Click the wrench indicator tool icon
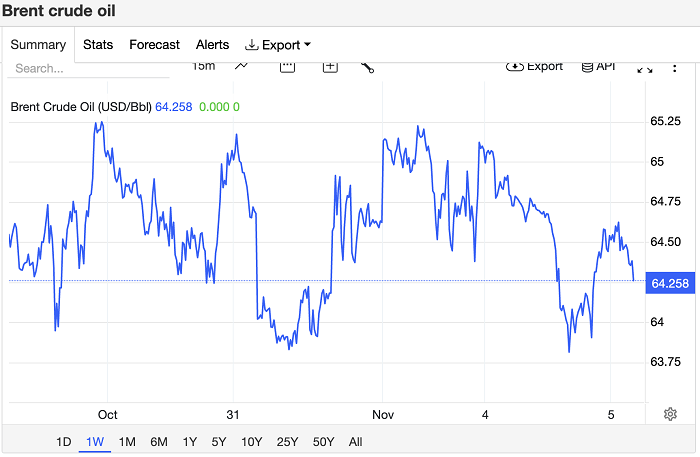 [367, 66]
